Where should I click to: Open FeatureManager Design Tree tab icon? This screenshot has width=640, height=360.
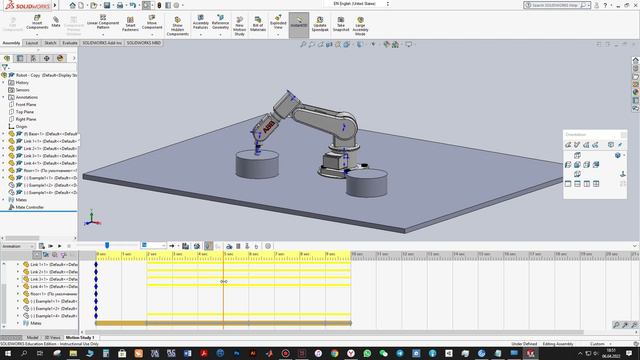point(7,58)
